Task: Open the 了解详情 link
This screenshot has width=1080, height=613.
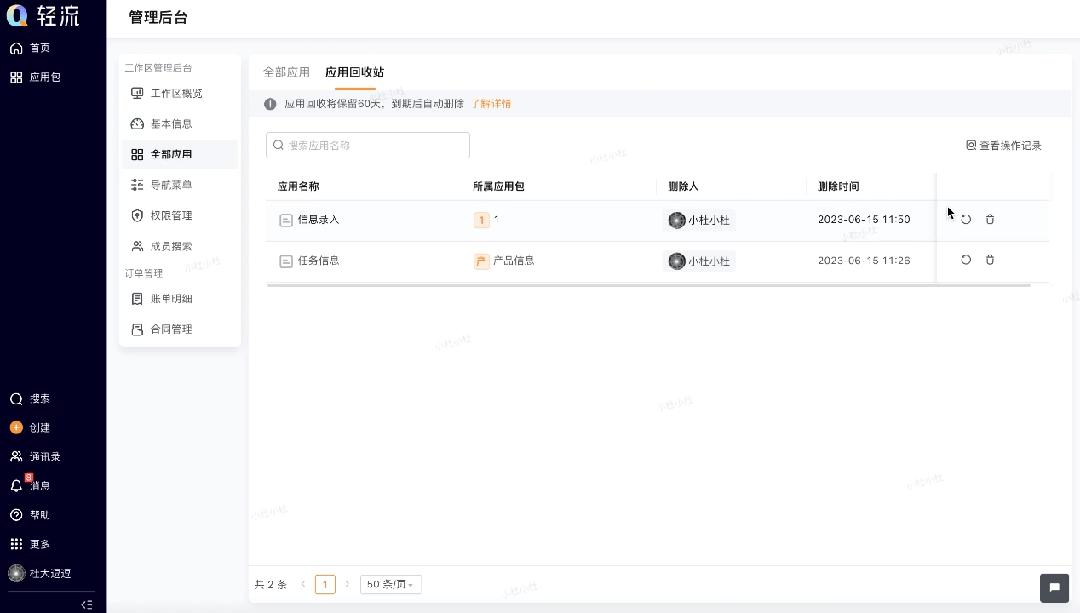Action: coord(492,103)
